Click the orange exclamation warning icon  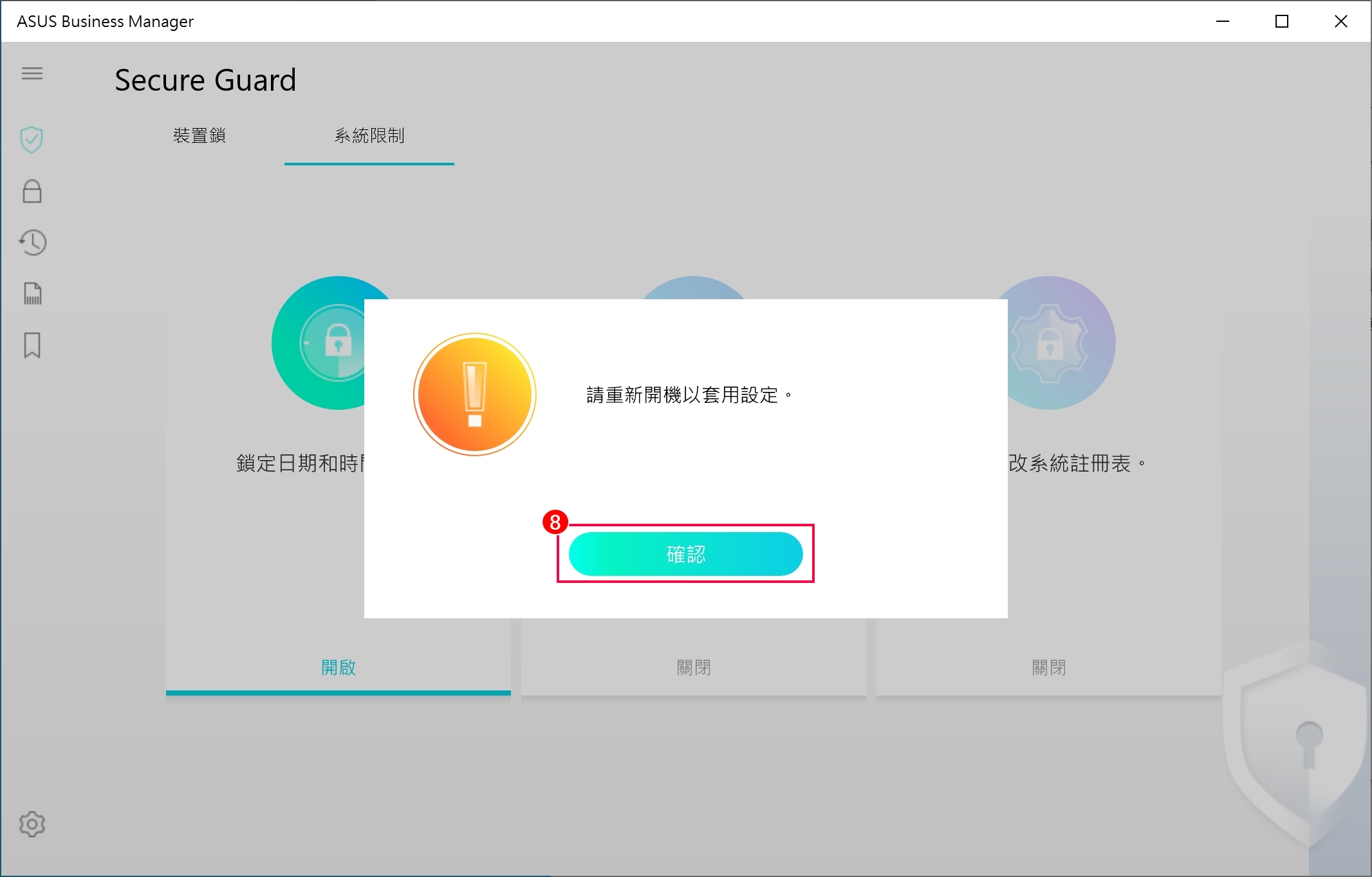coord(475,394)
